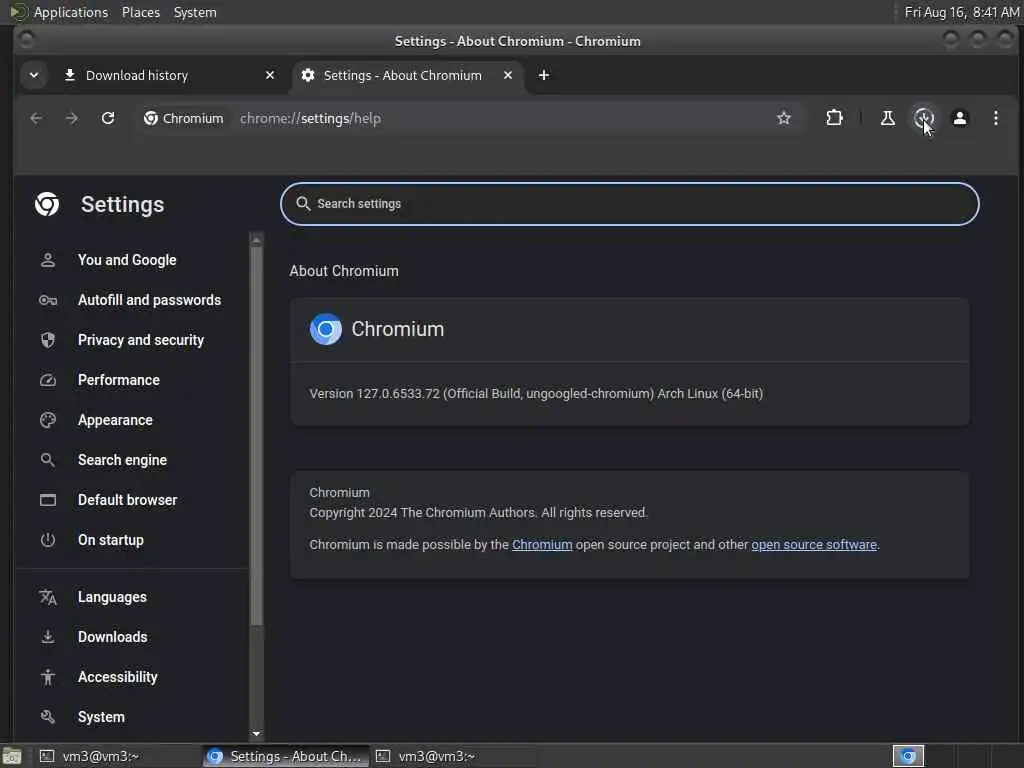The width and height of the screenshot is (1024, 768).
Task: Click the window icon beside Default browser
Action: (48, 500)
